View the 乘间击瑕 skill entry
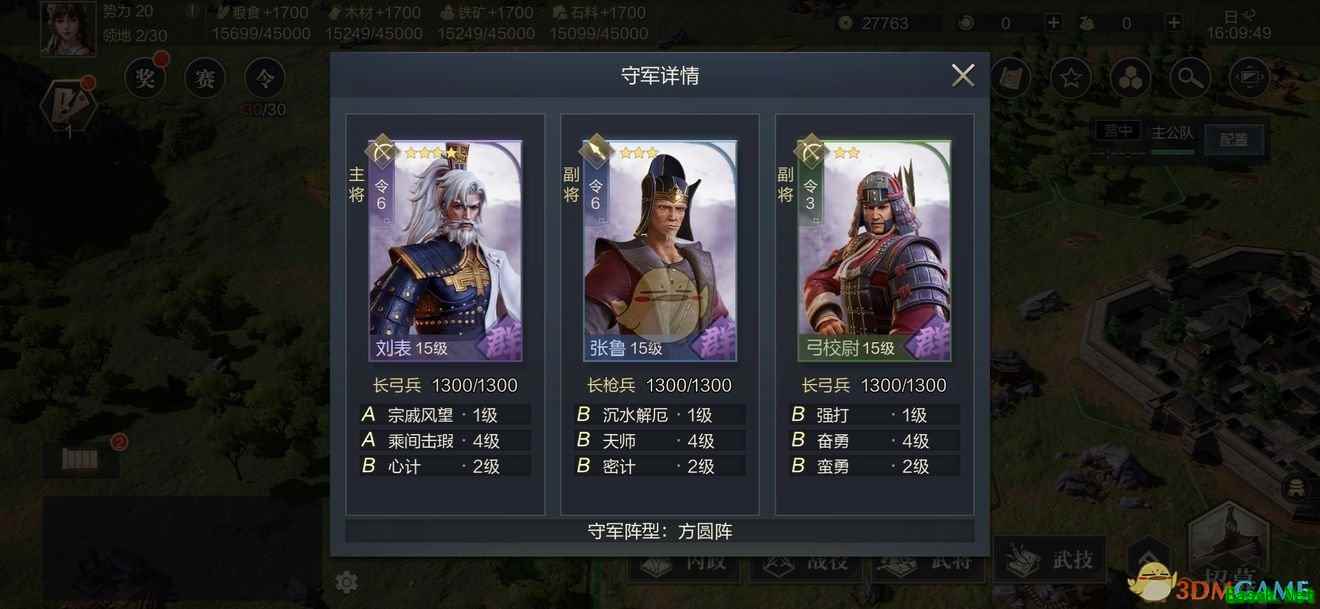The height and width of the screenshot is (609, 1320). 445,440
